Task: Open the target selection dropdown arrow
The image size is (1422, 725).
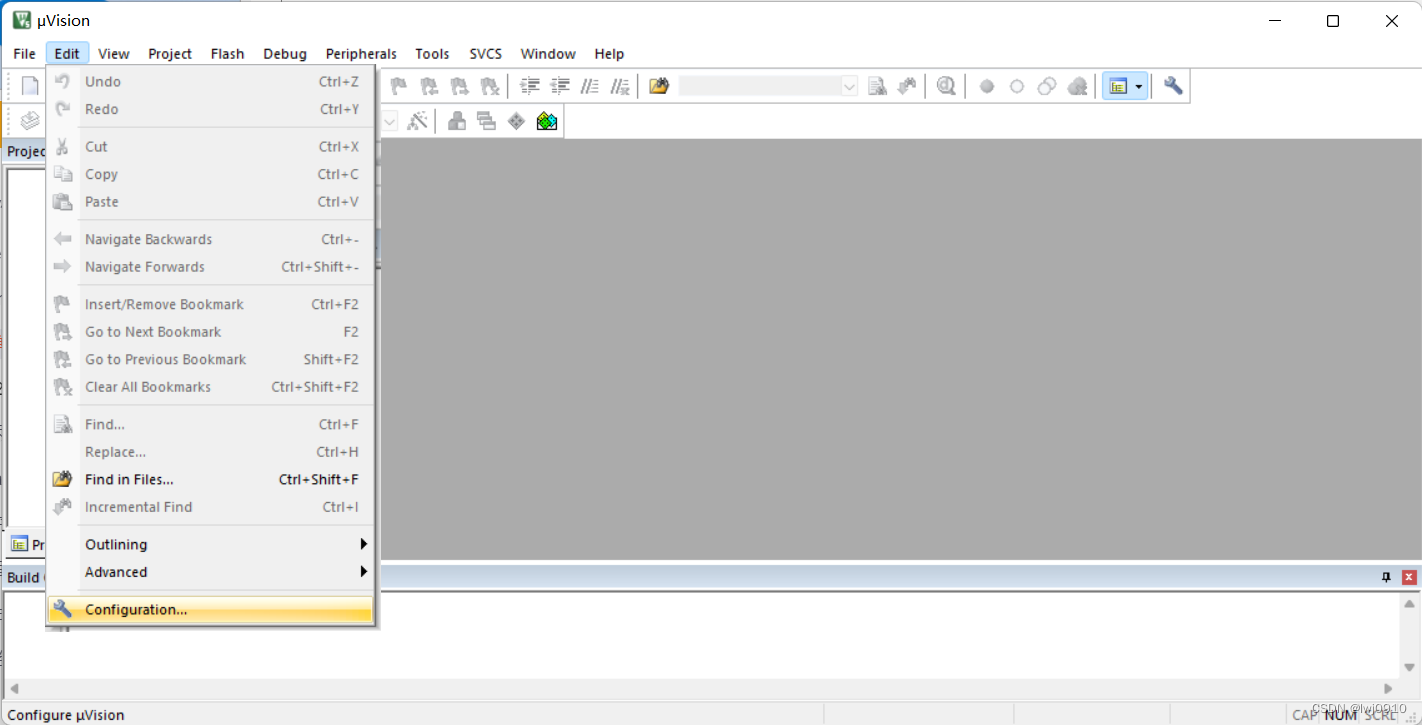Action: coord(390,121)
